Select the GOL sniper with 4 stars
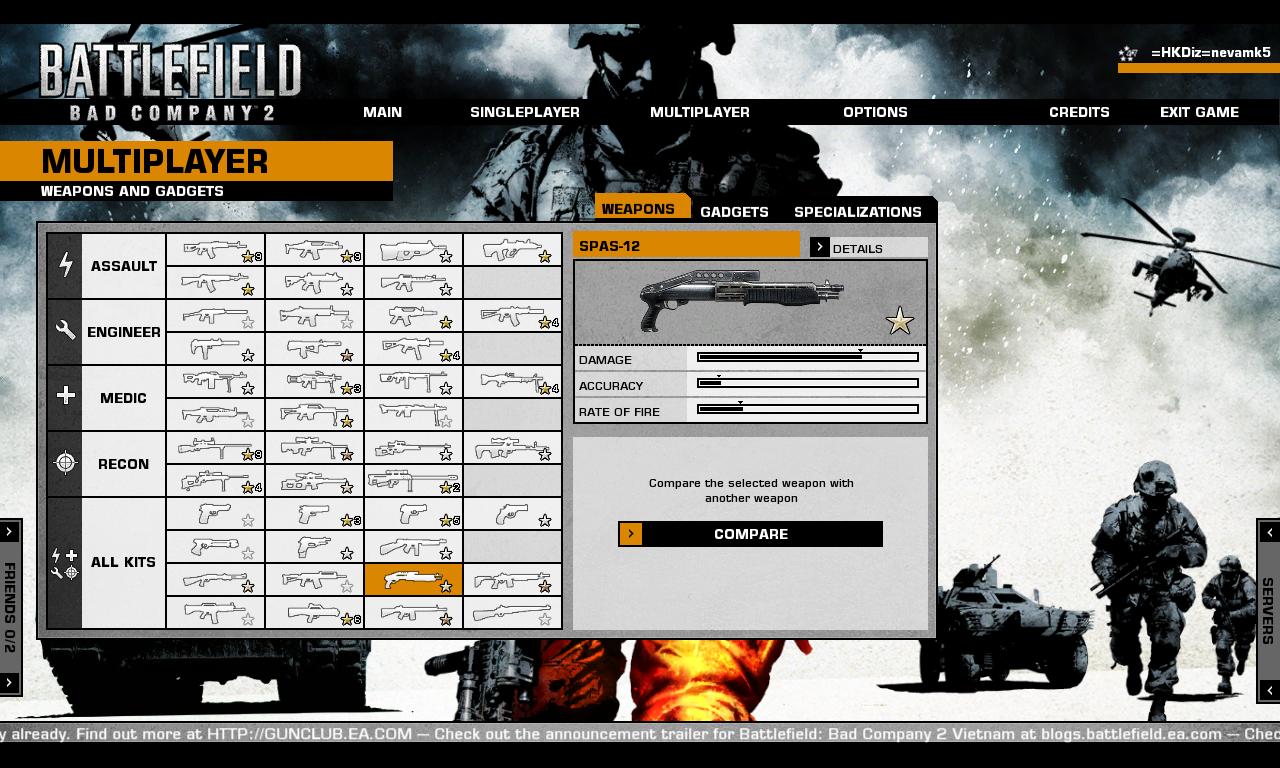 [x=215, y=481]
